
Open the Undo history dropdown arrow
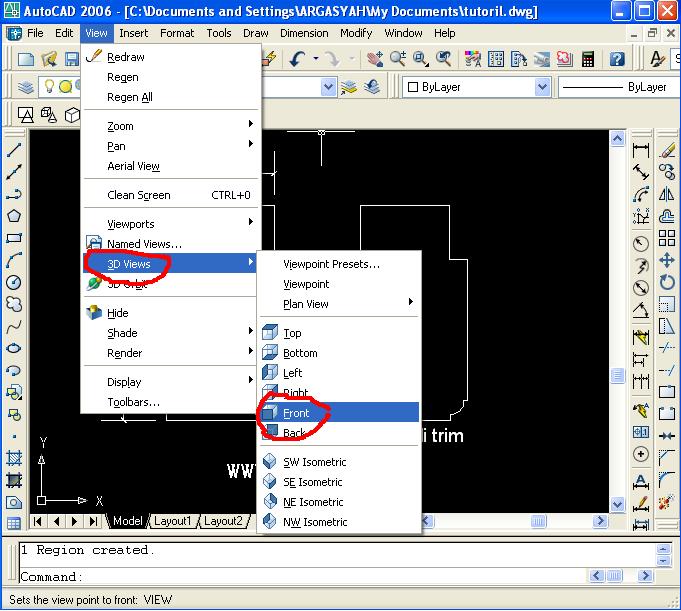[x=316, y=59]
